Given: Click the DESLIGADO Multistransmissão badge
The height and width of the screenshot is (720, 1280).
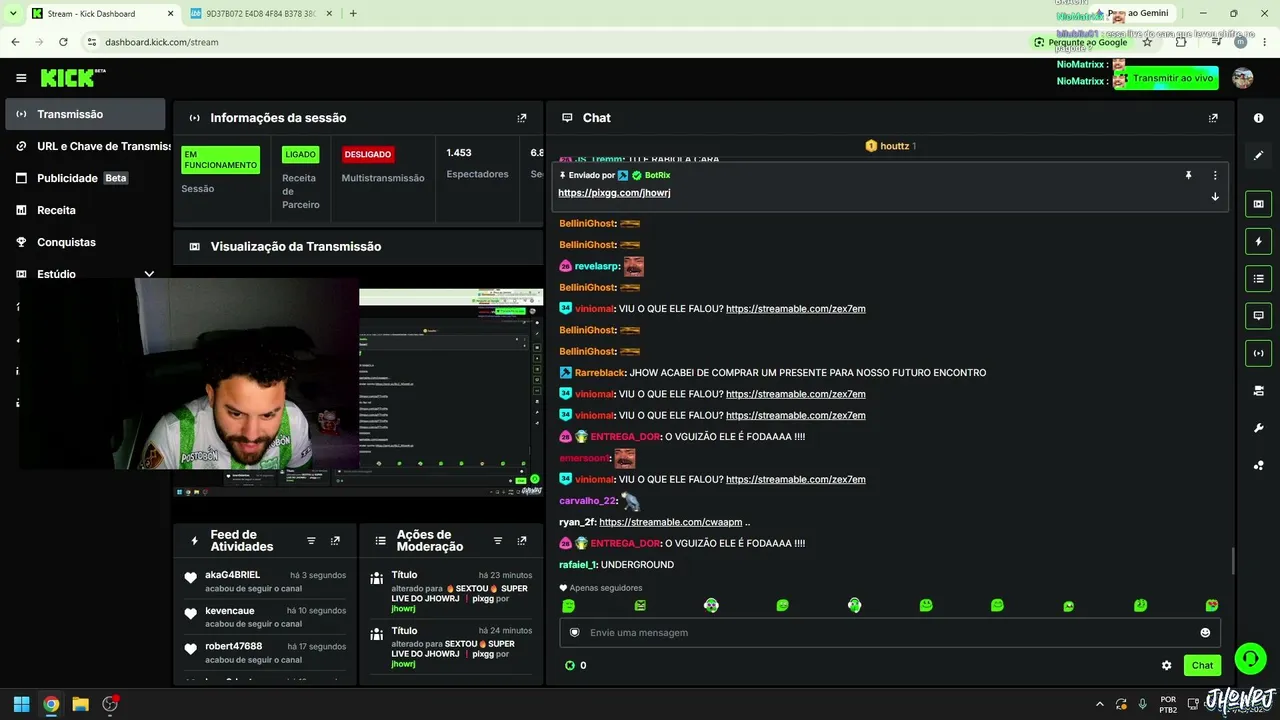Looking at the screenshot, I should click(x=367, y=155).
